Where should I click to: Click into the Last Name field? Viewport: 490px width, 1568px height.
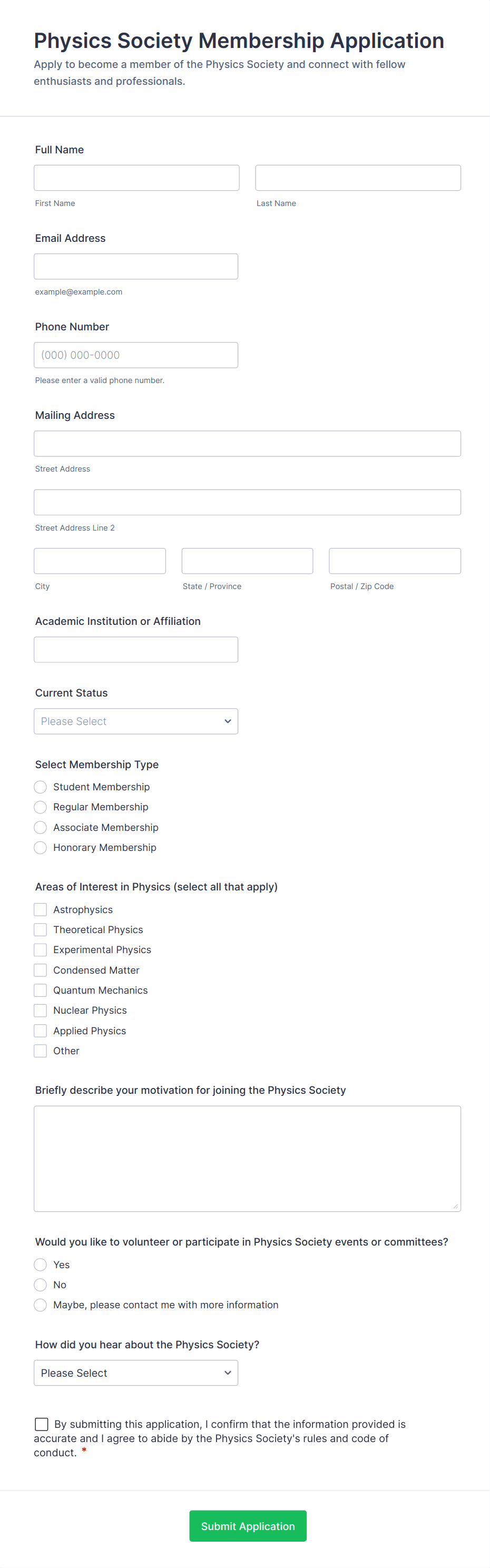(x=358, y=178)
